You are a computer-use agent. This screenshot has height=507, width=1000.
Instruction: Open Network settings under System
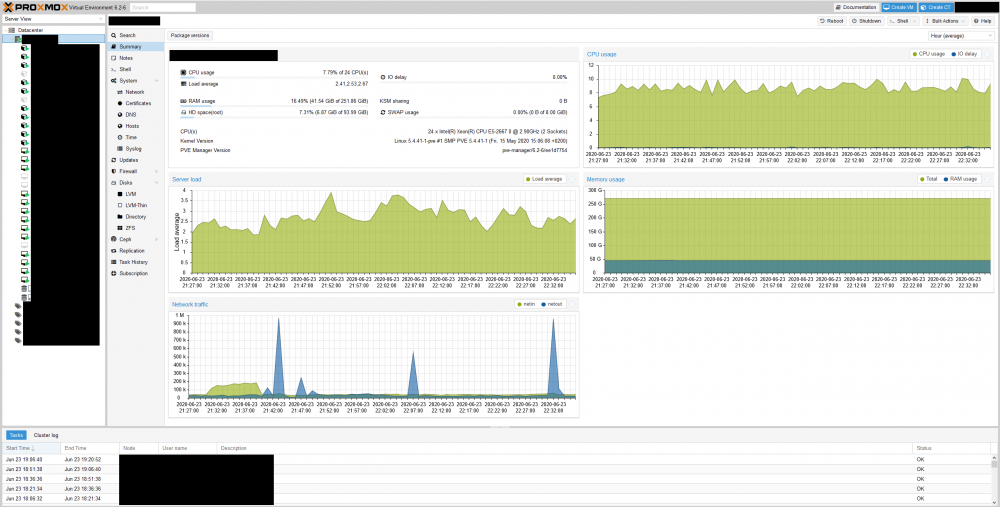pyautogui.click(x=135, y=92)
